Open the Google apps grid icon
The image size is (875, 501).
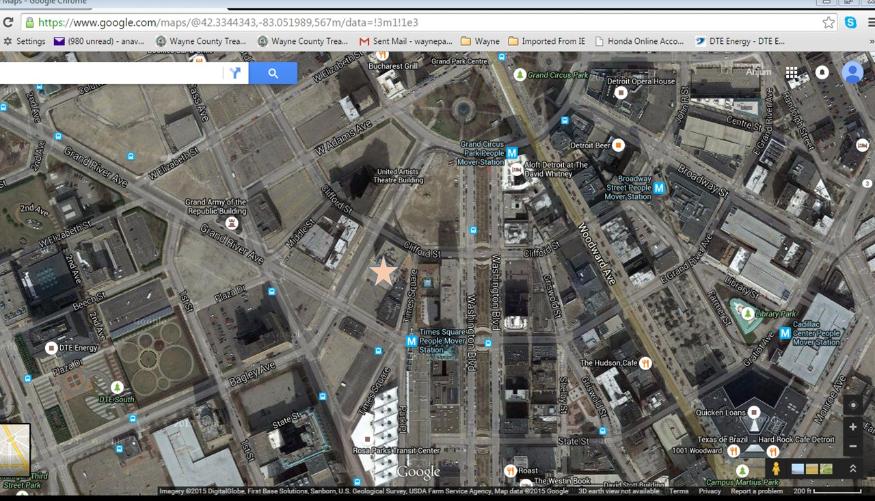[x=792, y=73]
